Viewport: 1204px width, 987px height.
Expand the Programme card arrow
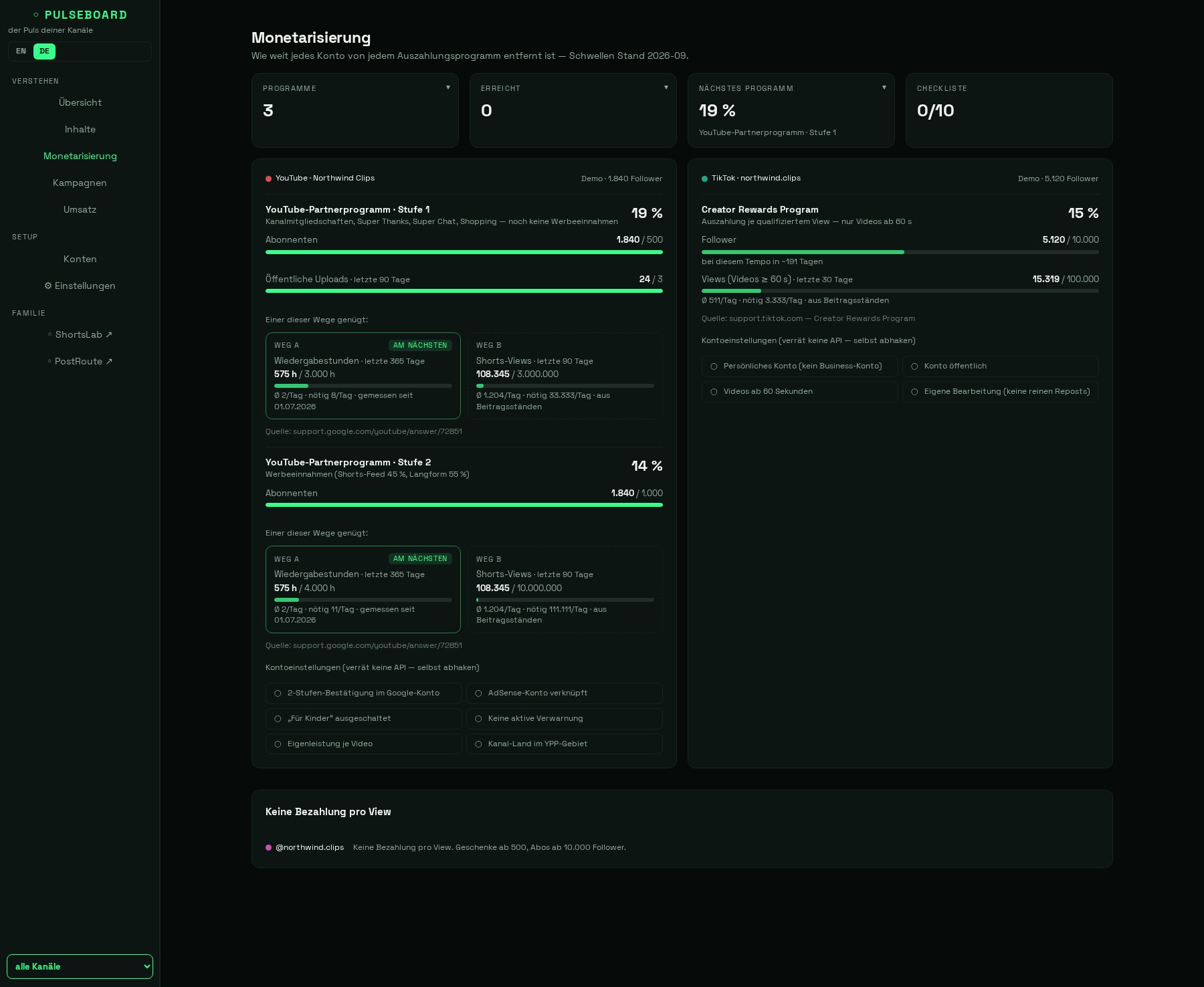pos(448,88)
